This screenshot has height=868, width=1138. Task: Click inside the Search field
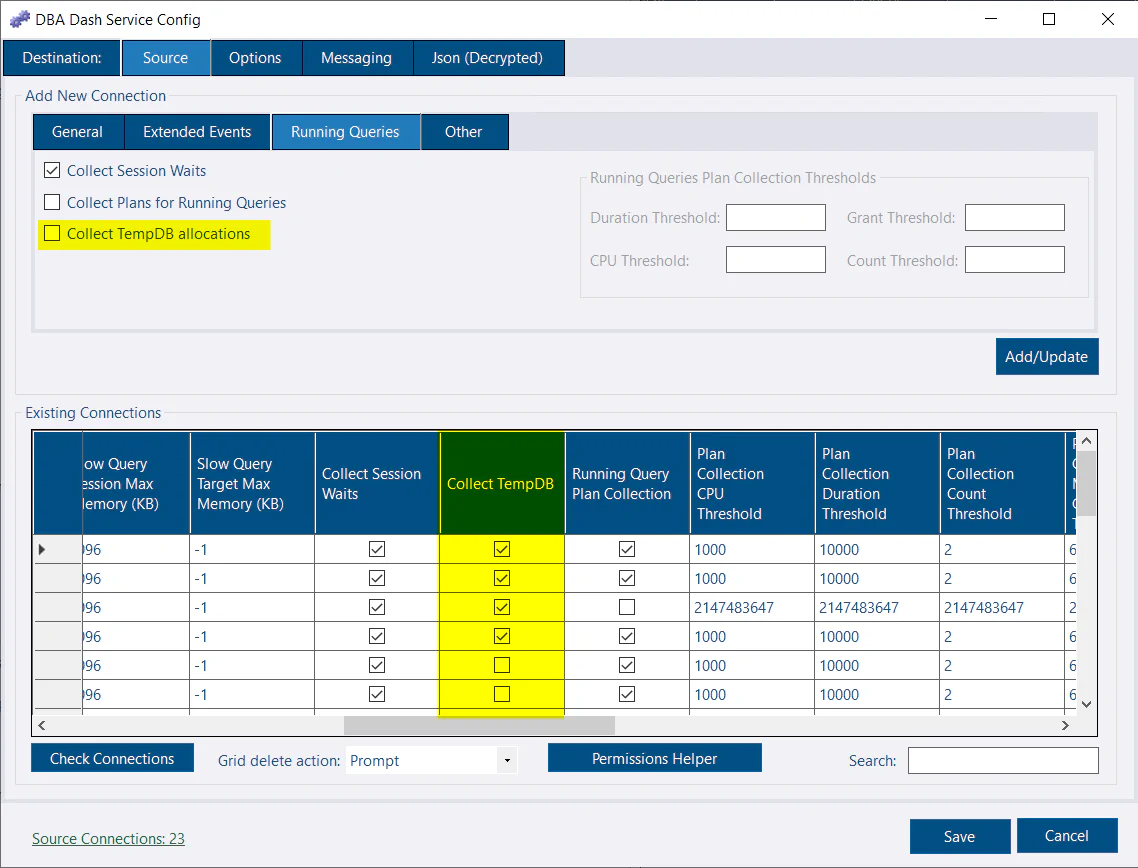pos(1002,760)
